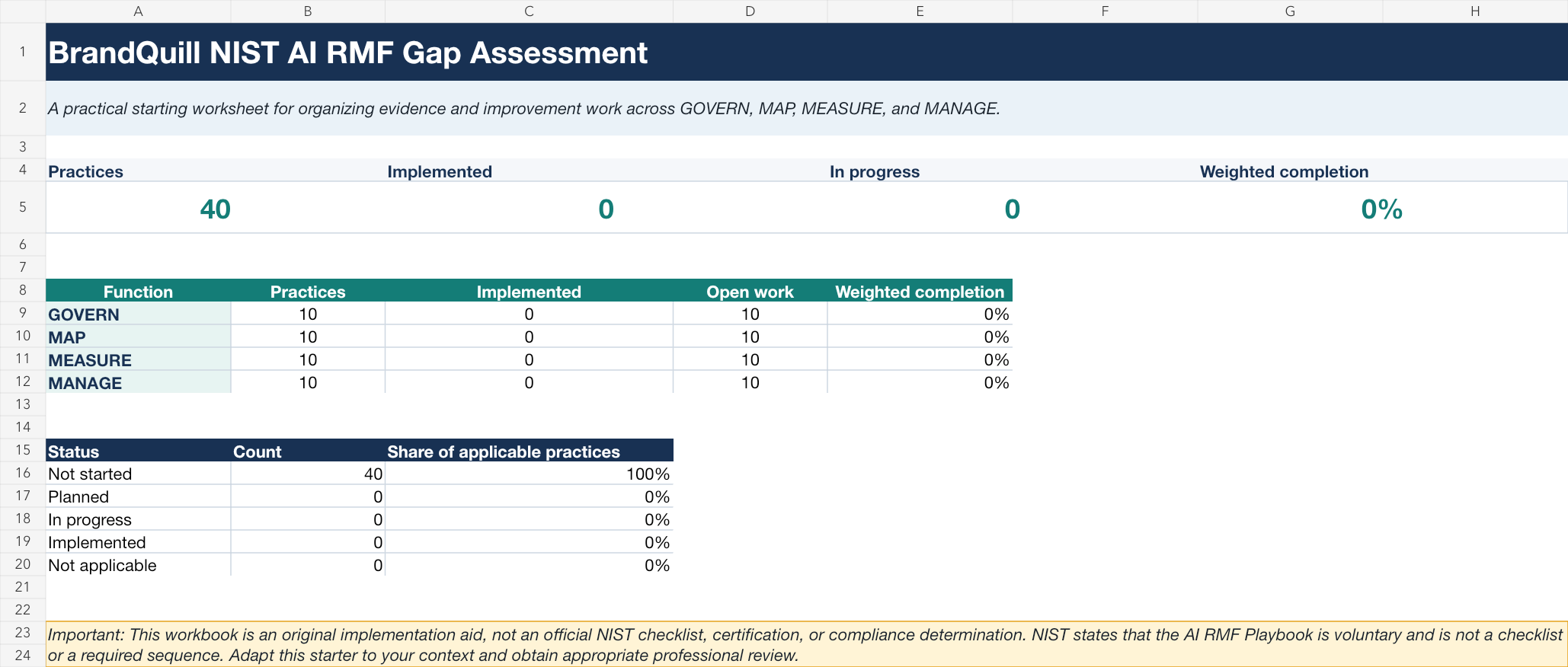The image size is (1568, 667).
Task: Select the Planned share 0% cell
Action: [529, 496]
